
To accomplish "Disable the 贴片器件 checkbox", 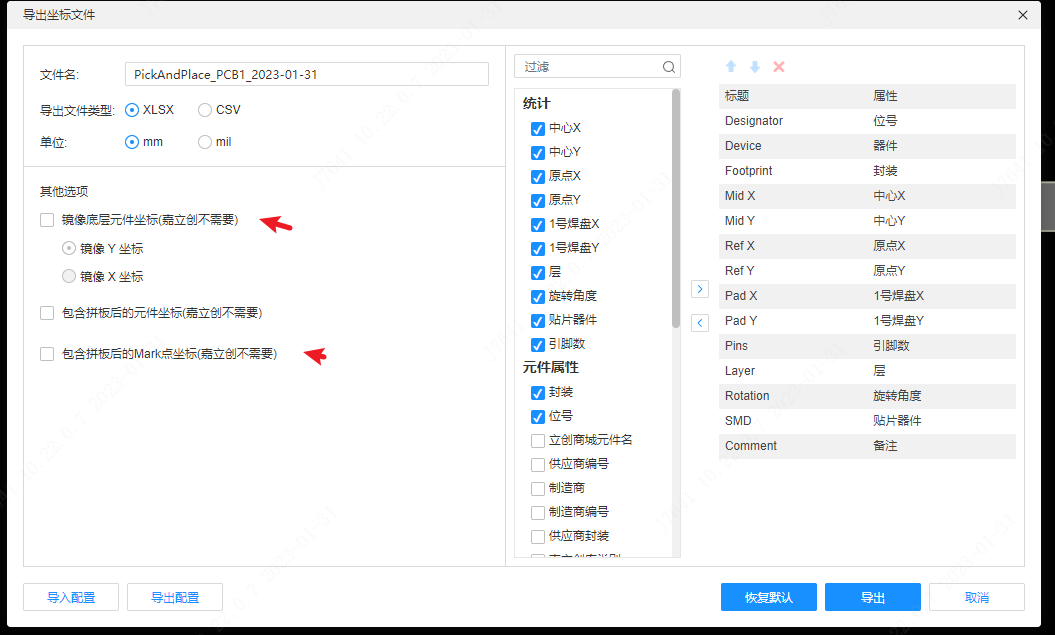I will pos(537,320).
